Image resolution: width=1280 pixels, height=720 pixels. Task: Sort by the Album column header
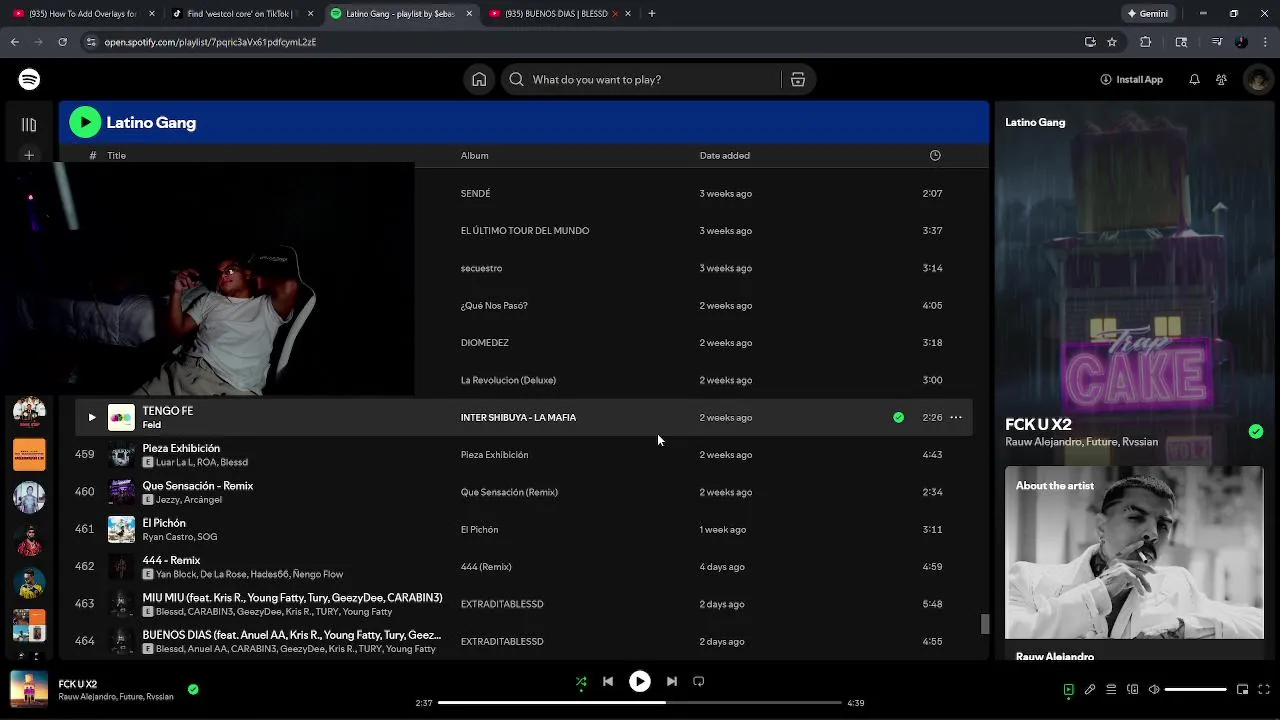point(474,155)
